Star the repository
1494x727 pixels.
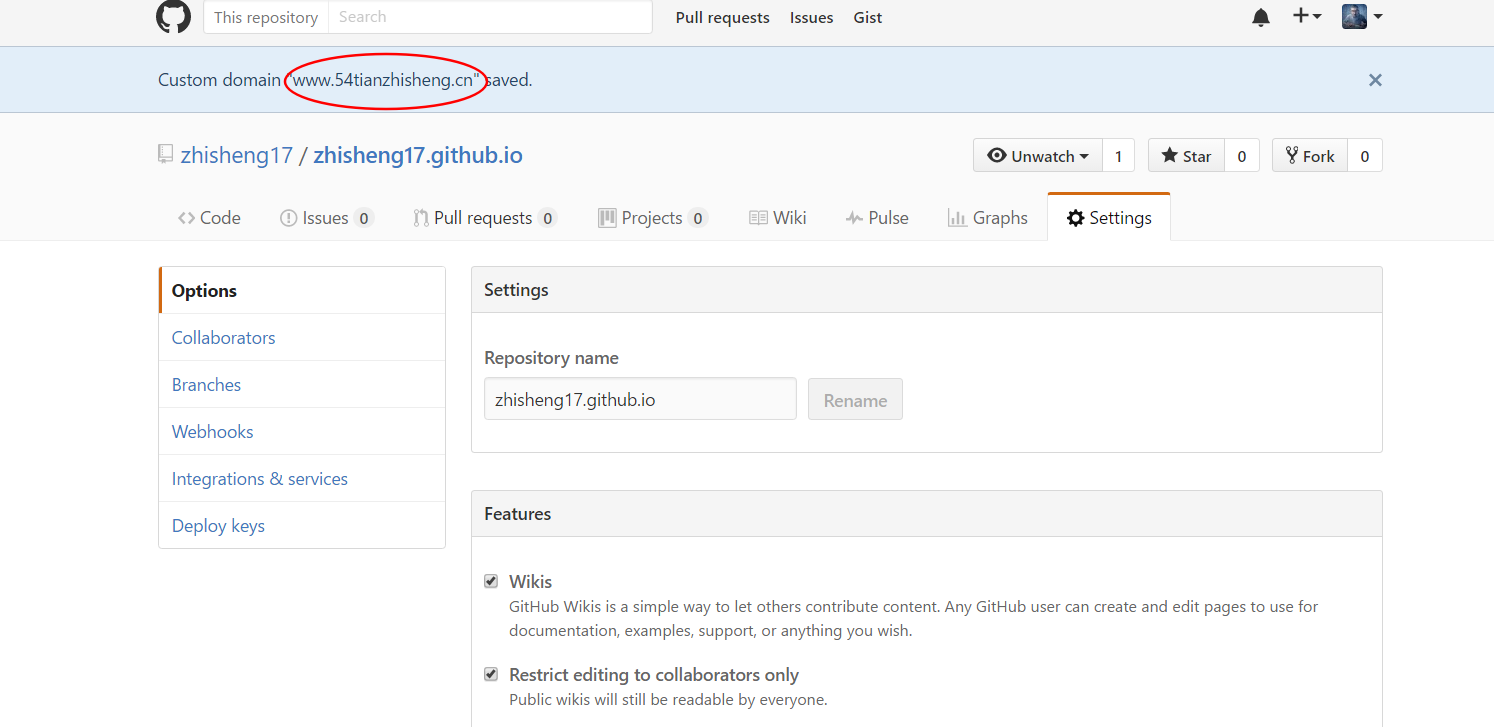tap(1186, 156)
